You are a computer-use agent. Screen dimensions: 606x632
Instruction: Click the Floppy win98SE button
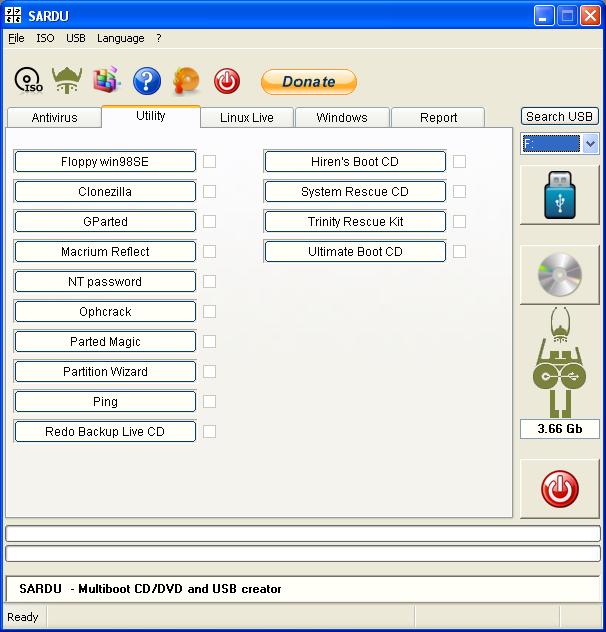pyautogui.click(x=105, y=162)
